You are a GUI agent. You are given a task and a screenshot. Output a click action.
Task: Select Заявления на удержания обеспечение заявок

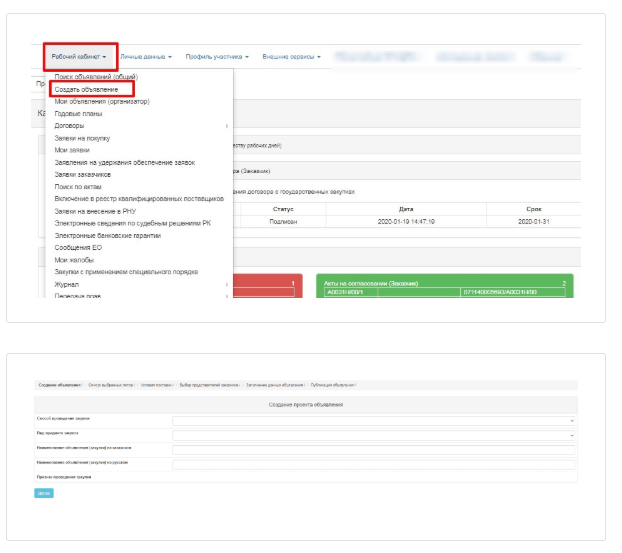(x=127, y=165)
